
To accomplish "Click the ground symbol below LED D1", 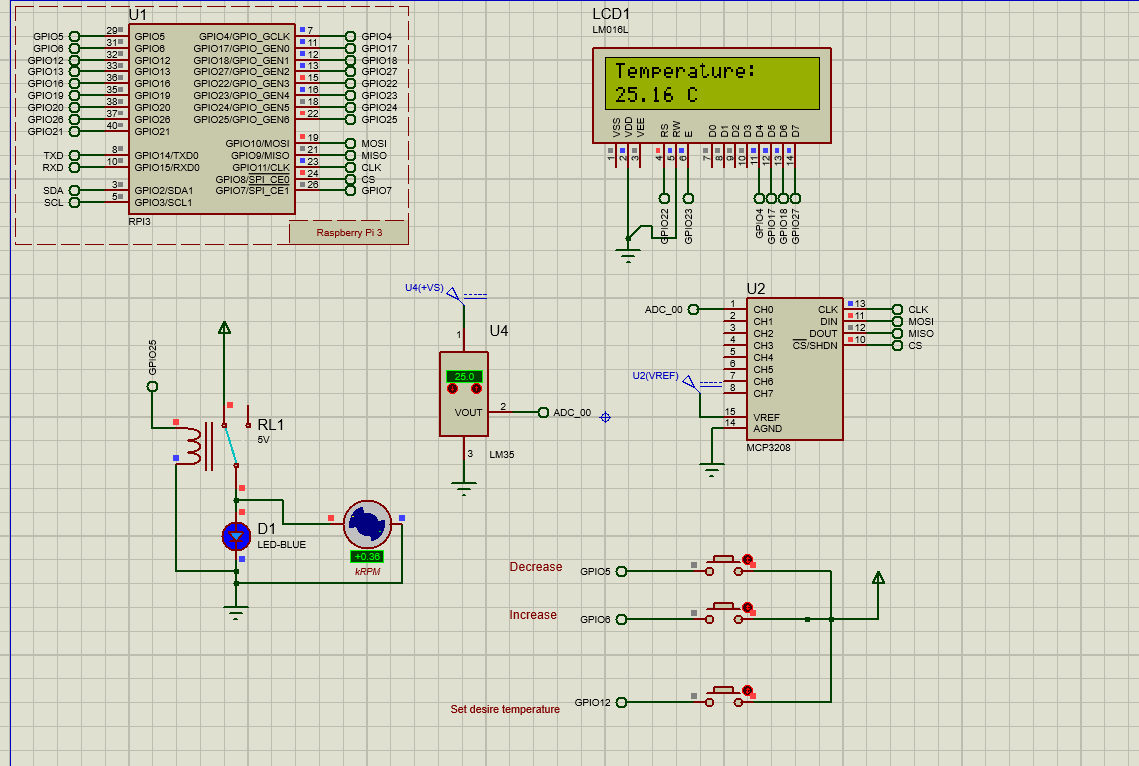I will click(x=236, y=613).
